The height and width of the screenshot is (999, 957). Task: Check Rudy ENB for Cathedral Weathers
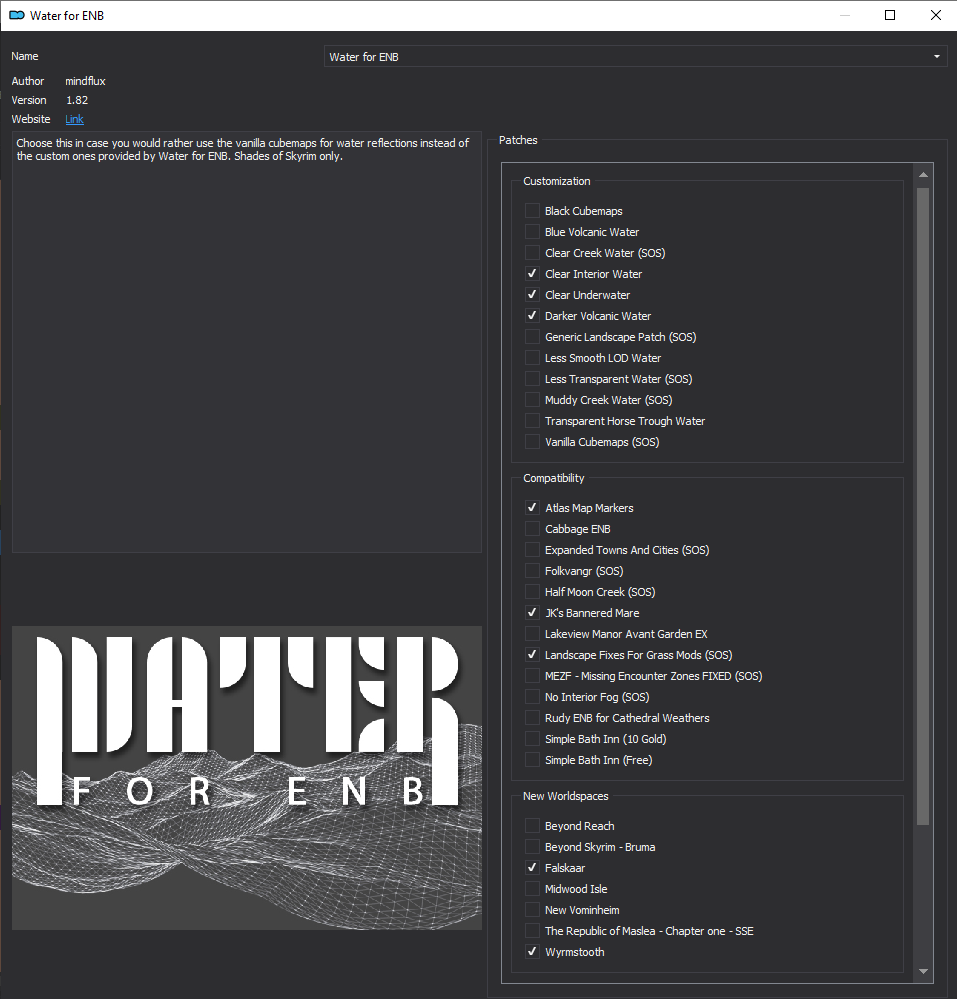coord(532,718)
